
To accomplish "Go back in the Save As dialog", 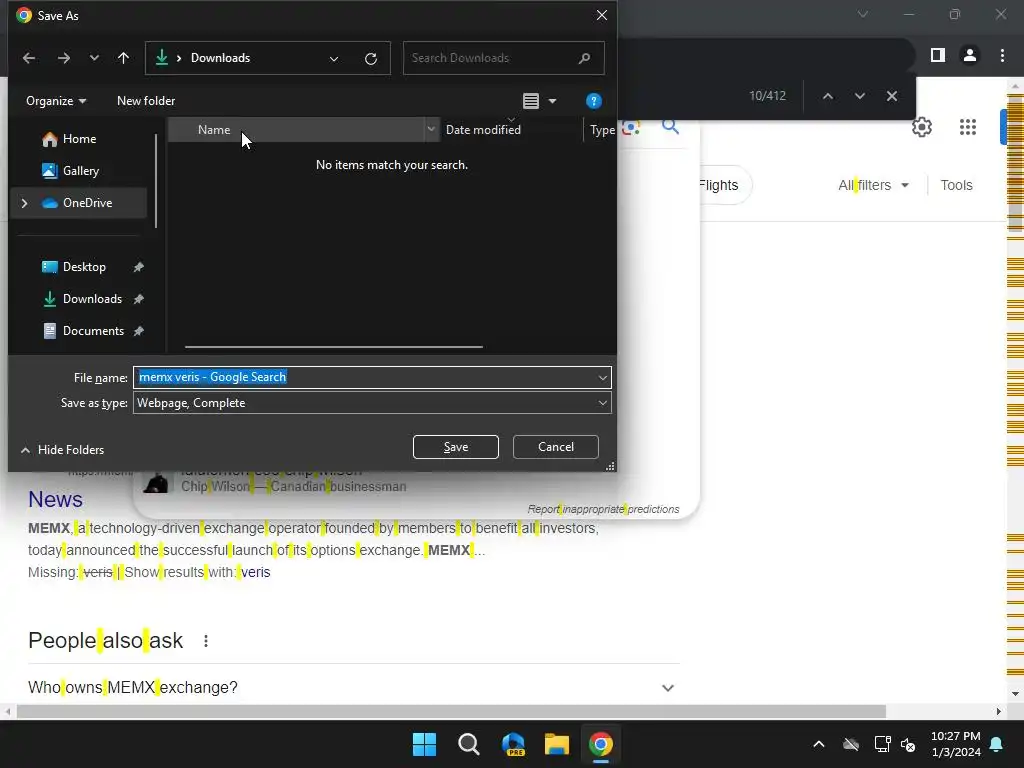I will pyautogui.click(x=29, y=58).
